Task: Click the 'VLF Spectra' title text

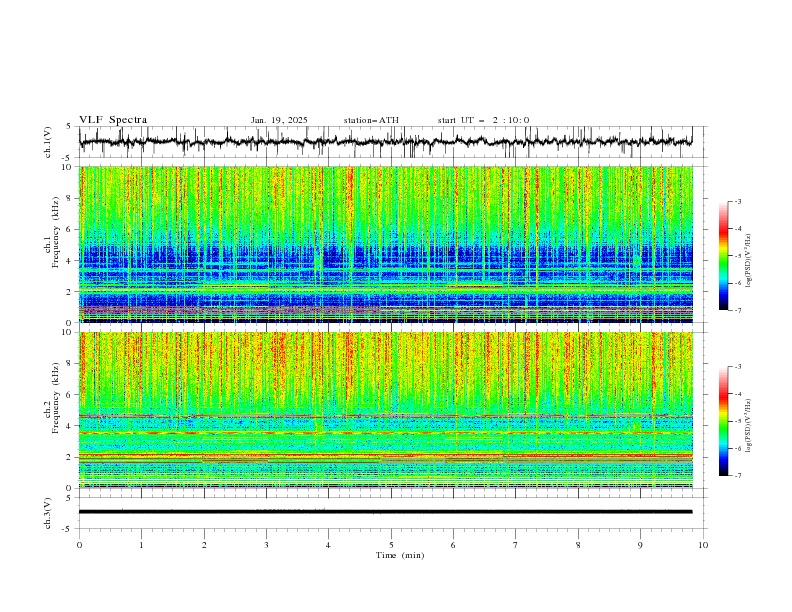Action: pyautogui.click(x=113, y=120)
